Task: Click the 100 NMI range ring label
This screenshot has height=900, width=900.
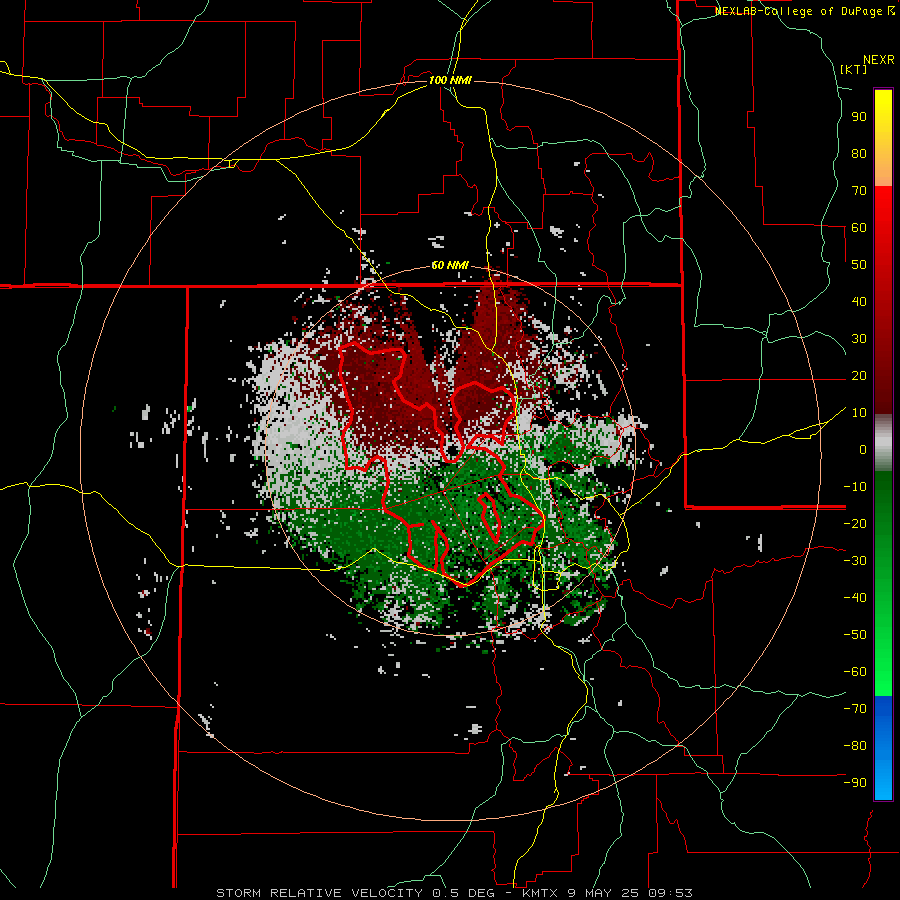Action: [x=450, y=80]
